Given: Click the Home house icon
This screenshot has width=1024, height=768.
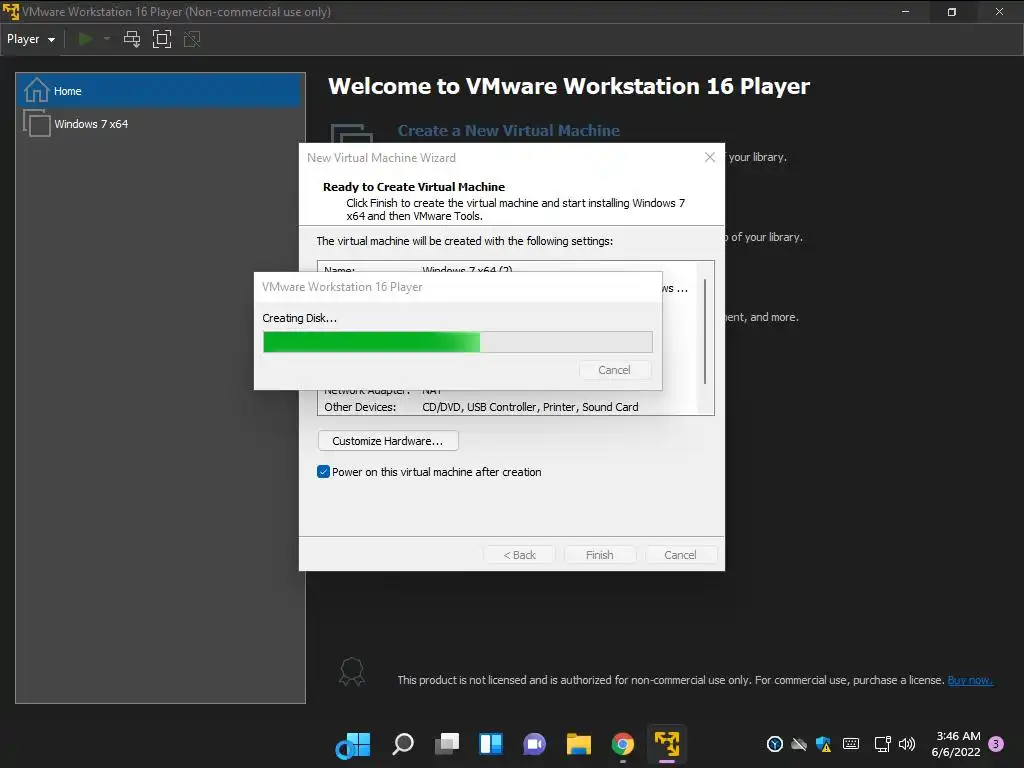Looking at the screenshot, I should [x=37, y=90].
